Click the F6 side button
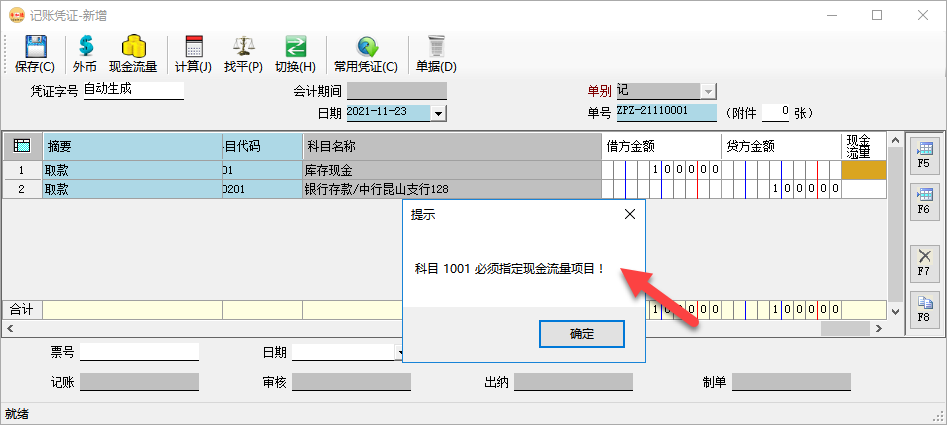947x425 pixels. click(924, 202)
